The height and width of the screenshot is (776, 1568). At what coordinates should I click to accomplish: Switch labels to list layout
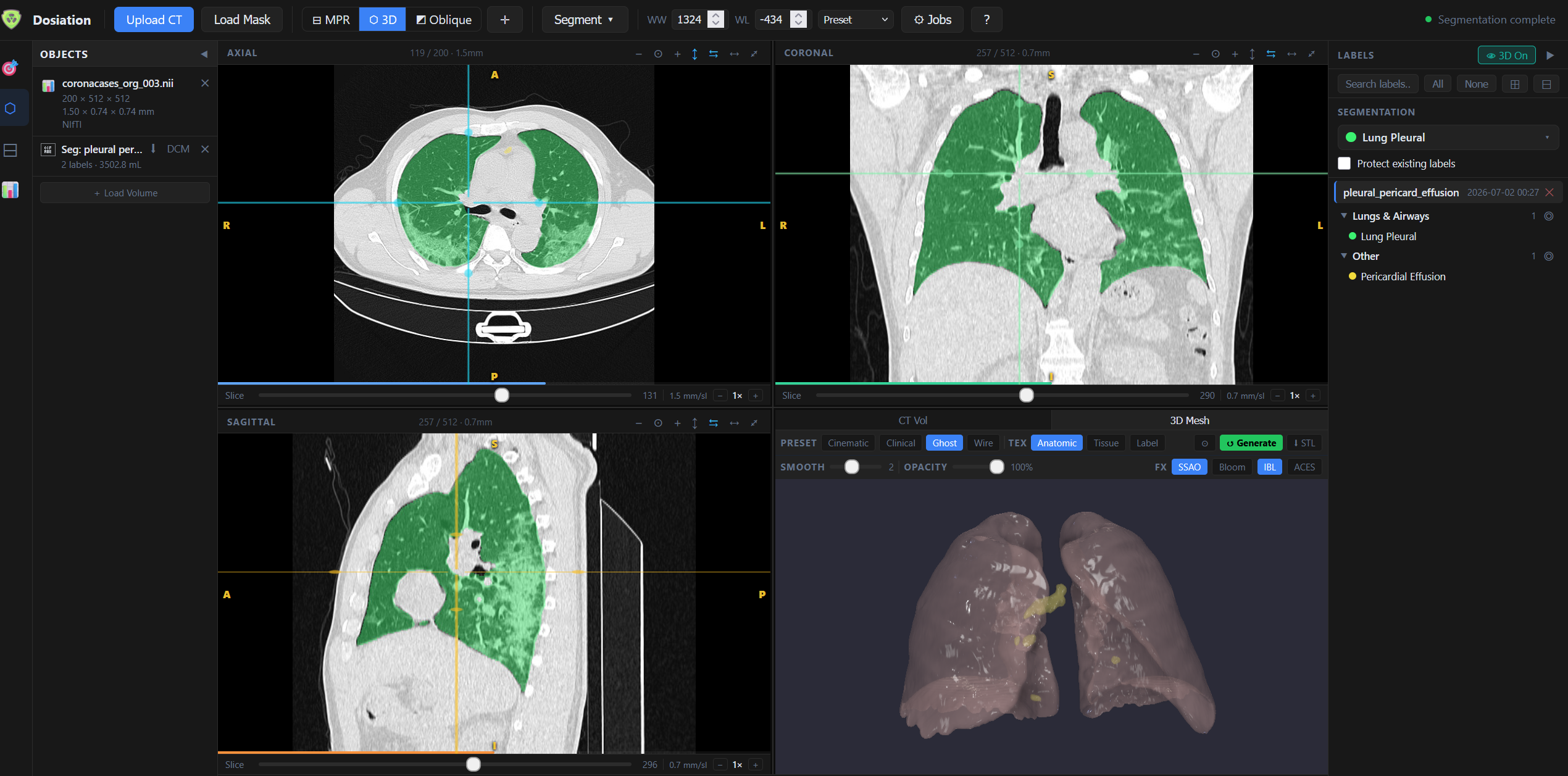coord(1546,84)
